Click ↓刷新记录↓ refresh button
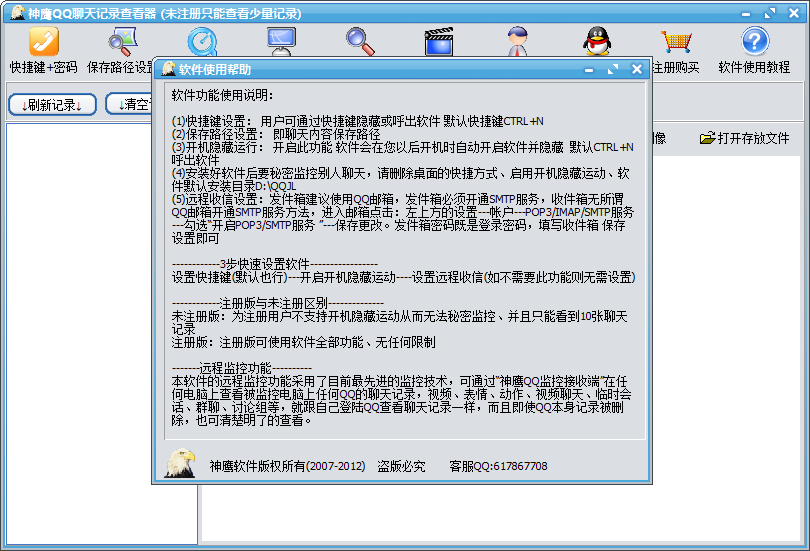Image resolution: width=810 pixels, height=551 pixels. [x=52, y=105]
